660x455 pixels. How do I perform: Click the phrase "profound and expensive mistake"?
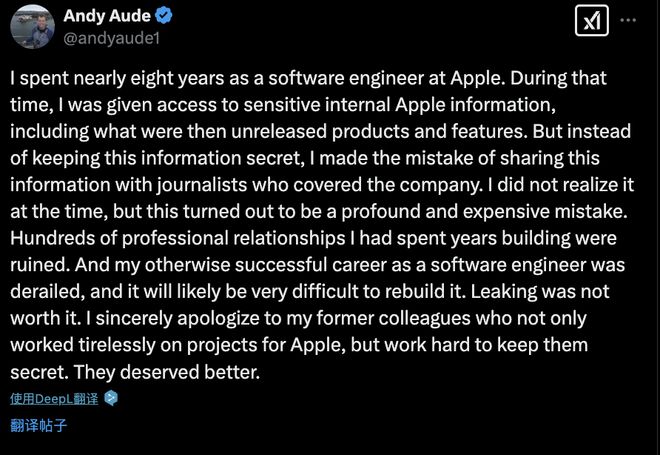pyautogui.click(x=484, y=212)
